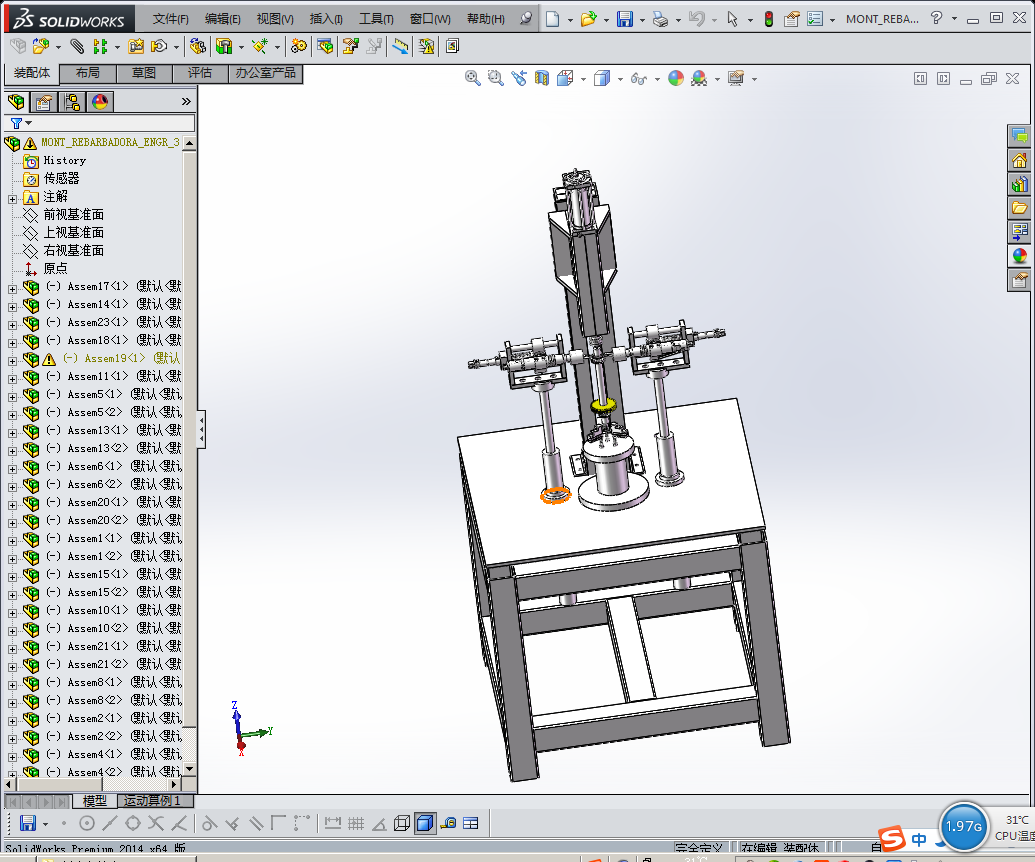Click the Zoom to Fit icon
The width and height of the screenshot is (1035, 862).
point(473,78)
